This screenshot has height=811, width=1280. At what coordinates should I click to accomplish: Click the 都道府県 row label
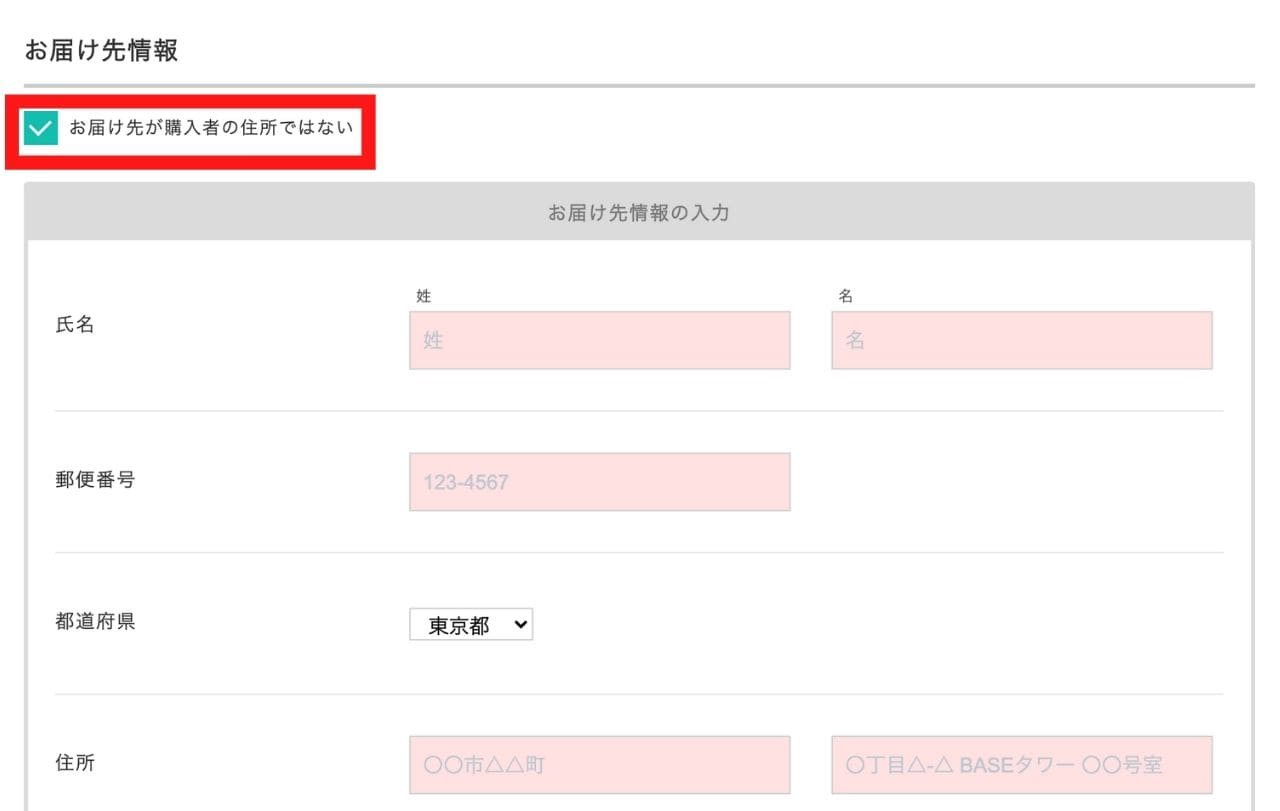coord(95,621)
